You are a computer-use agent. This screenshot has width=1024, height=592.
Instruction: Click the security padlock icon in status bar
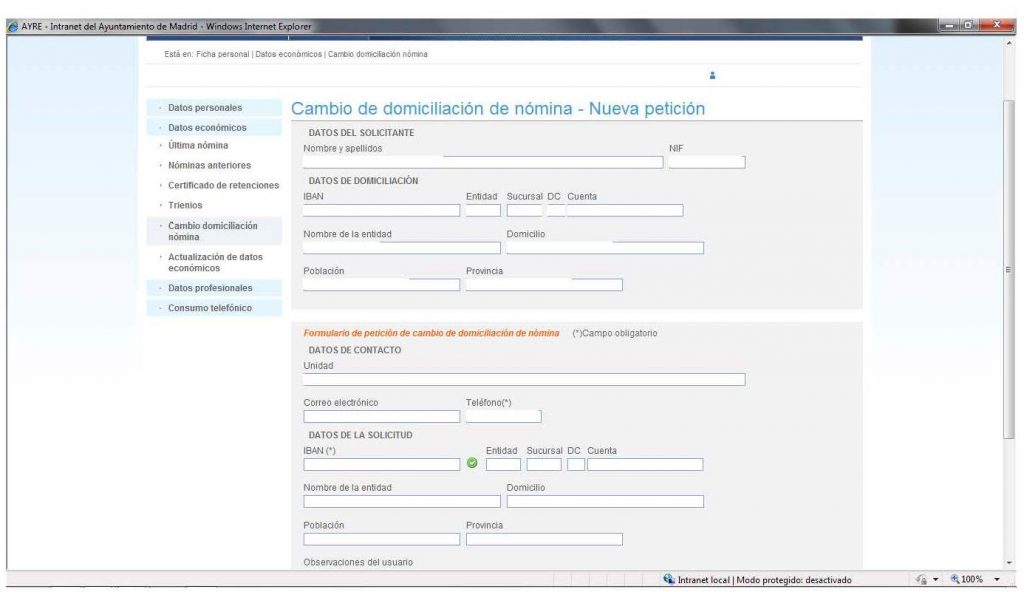point(921,579)
